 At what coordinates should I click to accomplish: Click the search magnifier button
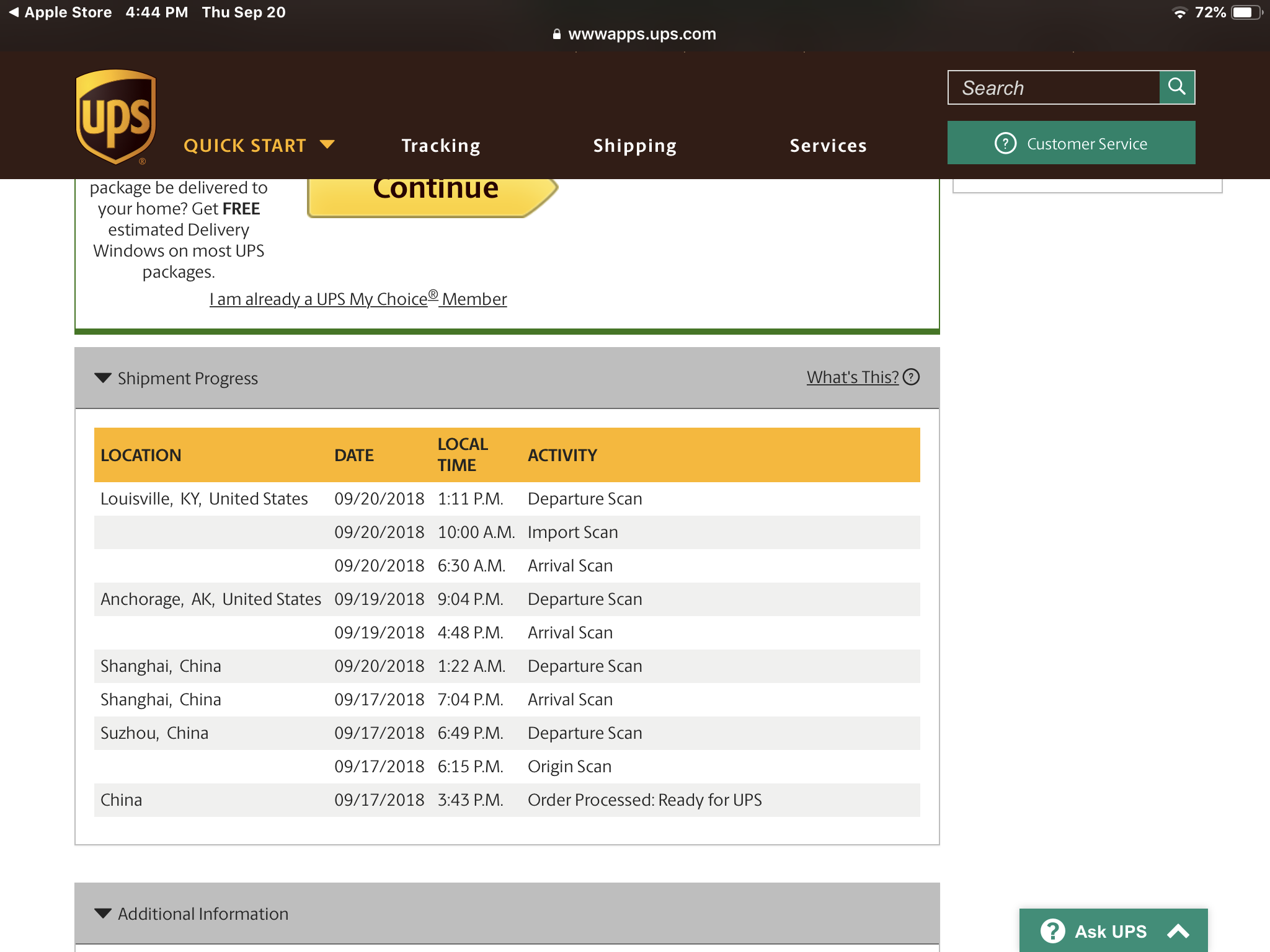point(1177,87)
